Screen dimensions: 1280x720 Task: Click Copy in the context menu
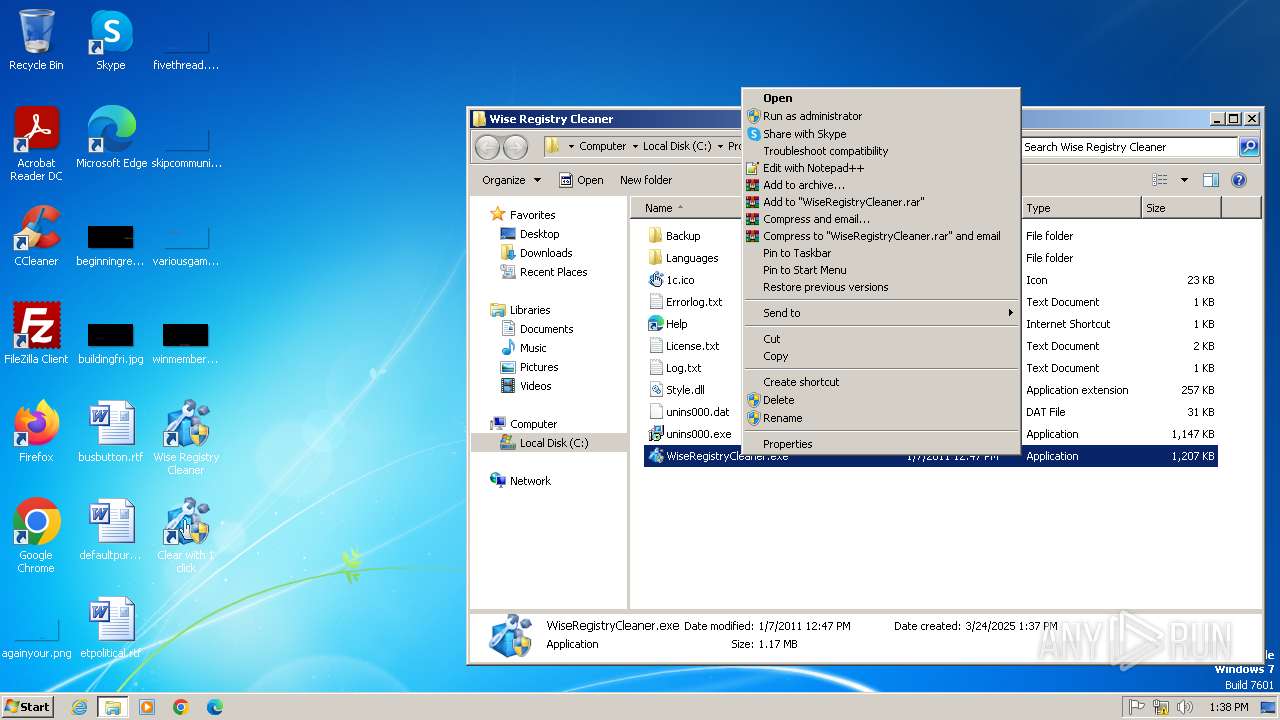point(881,356)
